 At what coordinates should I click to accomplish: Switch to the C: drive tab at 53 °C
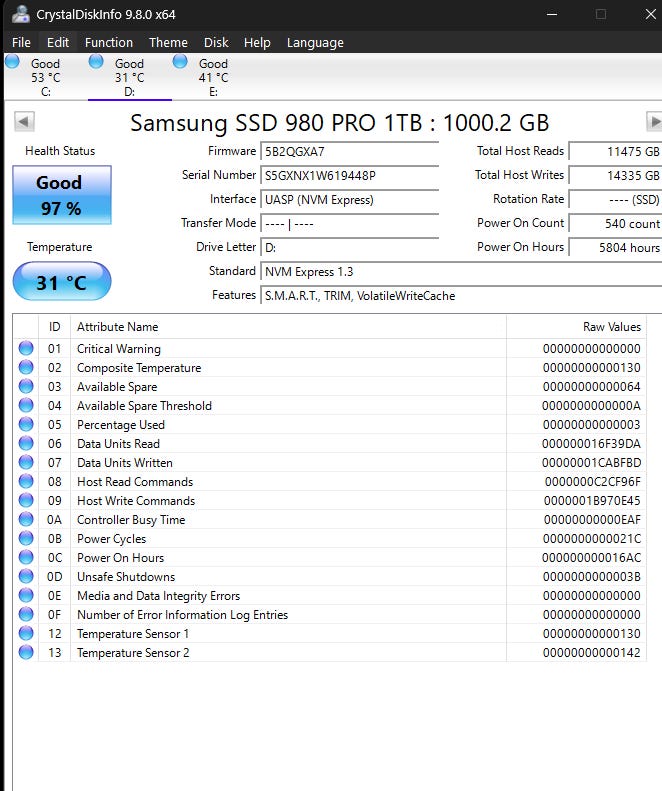click(45, 77)
